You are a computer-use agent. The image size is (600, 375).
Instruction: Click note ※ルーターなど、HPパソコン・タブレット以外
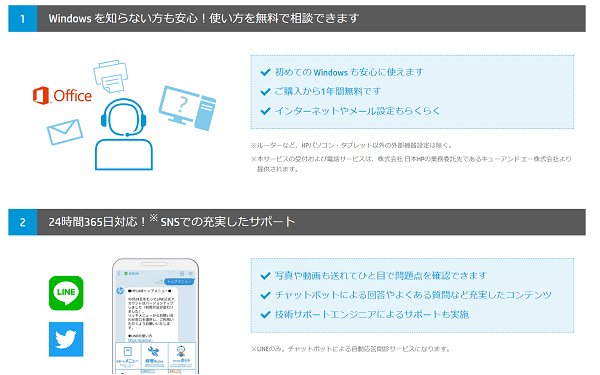pyautogui.click(x=352, y=145)
